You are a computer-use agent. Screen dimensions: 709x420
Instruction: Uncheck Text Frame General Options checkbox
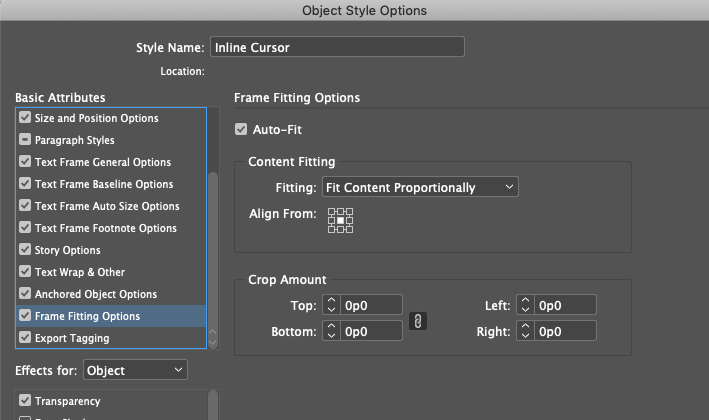[25, 161]
